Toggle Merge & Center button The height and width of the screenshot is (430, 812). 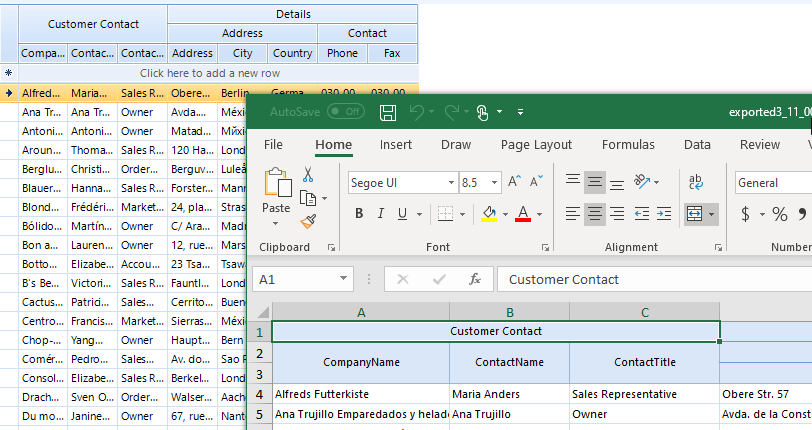pos(695,214)
